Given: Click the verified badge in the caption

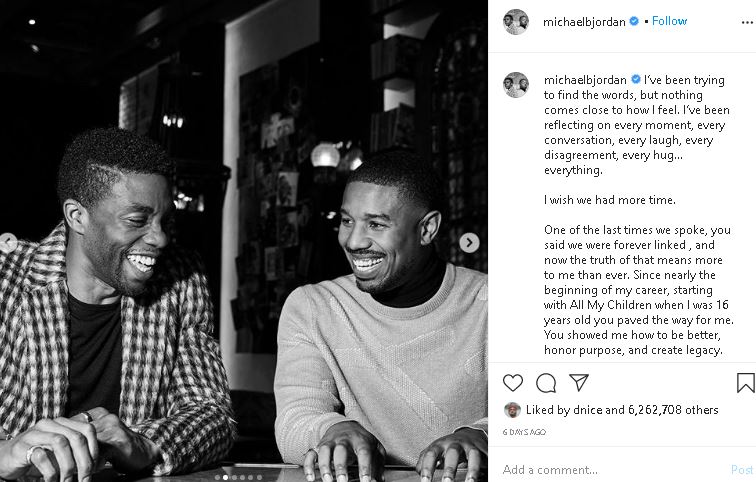Looking at the screenshot, I should tap(635, 80).
